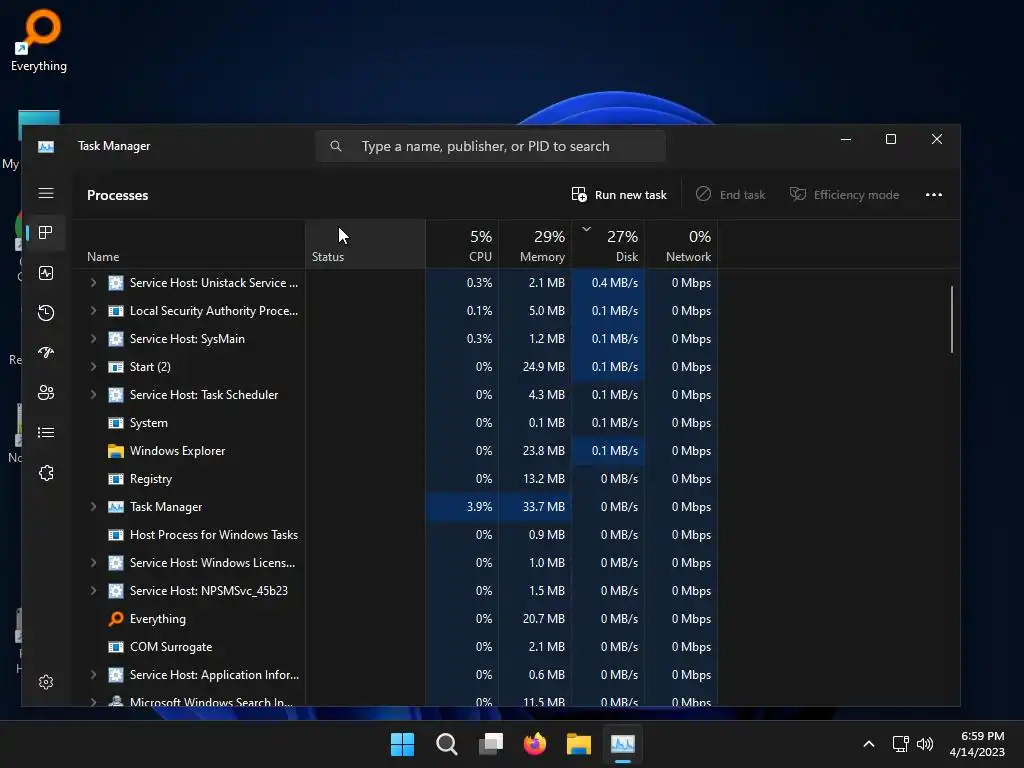Open the Users sidebar icon
The width and height of the screenshot is (1024, 768).
(x=46, y=392)
